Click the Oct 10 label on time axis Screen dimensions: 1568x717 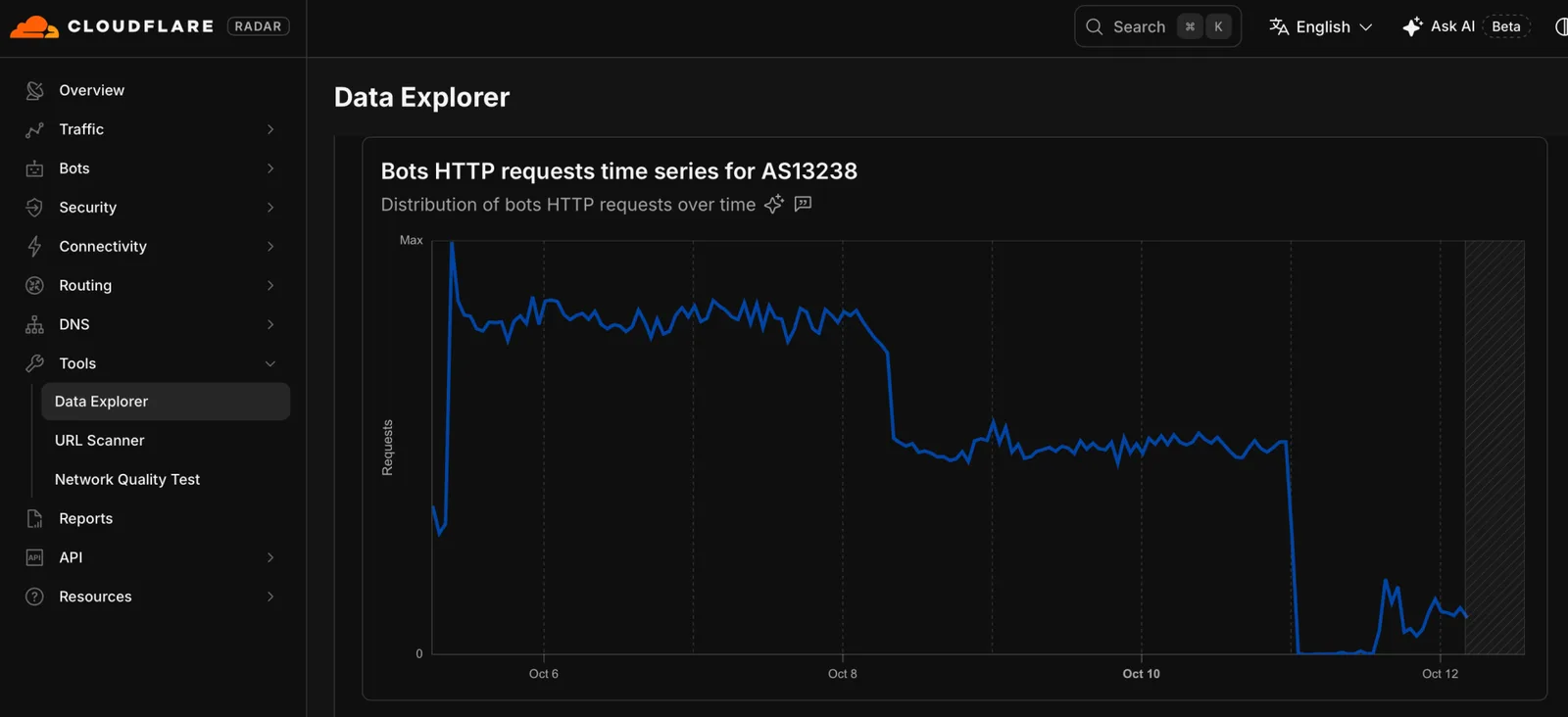coord(1141,674)
